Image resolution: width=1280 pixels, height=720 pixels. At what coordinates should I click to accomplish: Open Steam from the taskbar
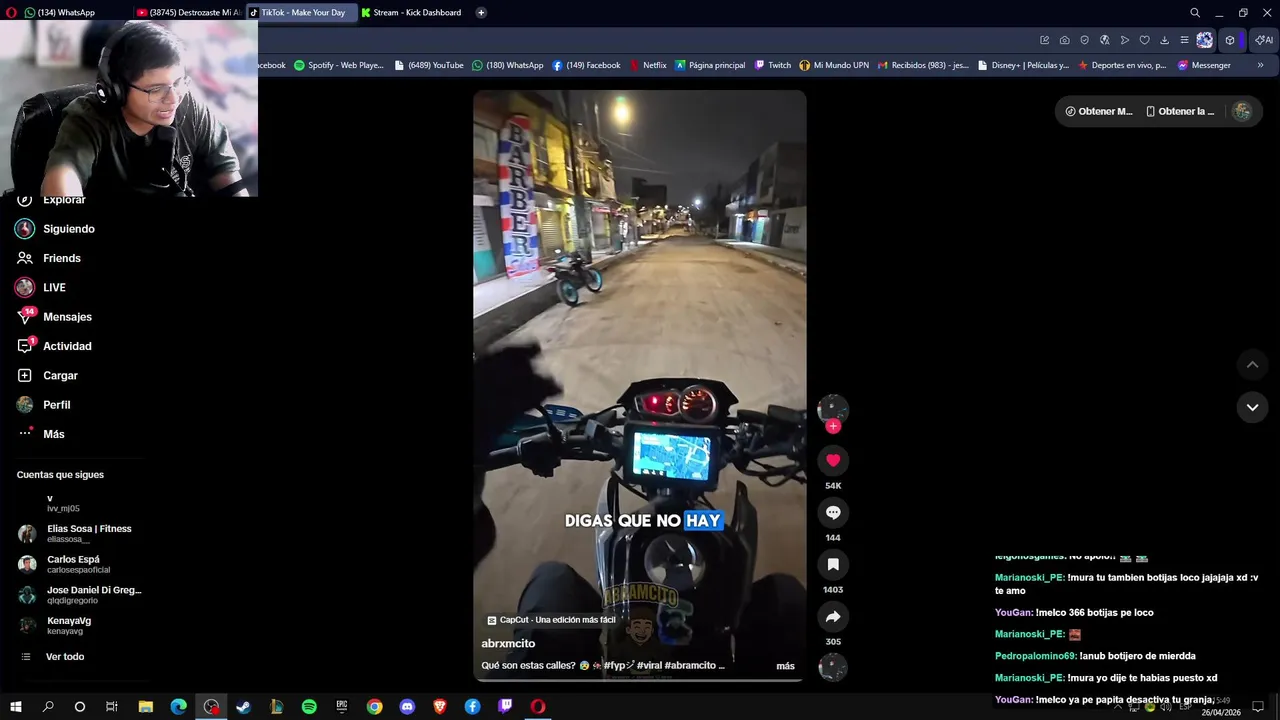[243, 706]
